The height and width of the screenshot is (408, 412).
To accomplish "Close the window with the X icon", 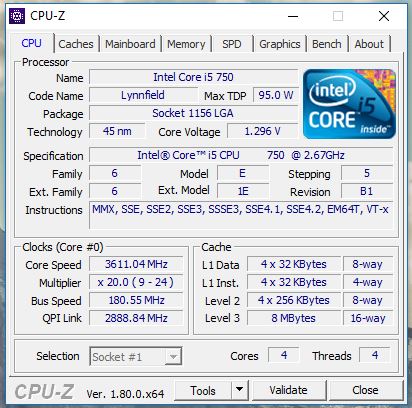I will pos(384,16).
